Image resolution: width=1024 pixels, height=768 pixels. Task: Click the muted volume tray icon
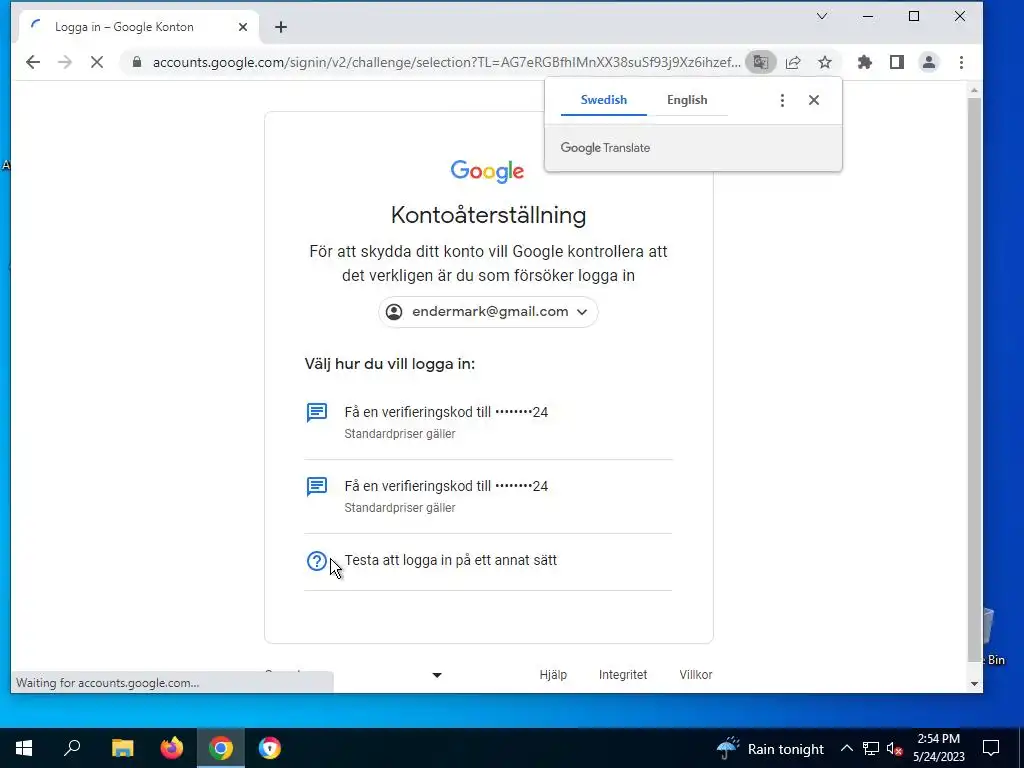point(895,748)
